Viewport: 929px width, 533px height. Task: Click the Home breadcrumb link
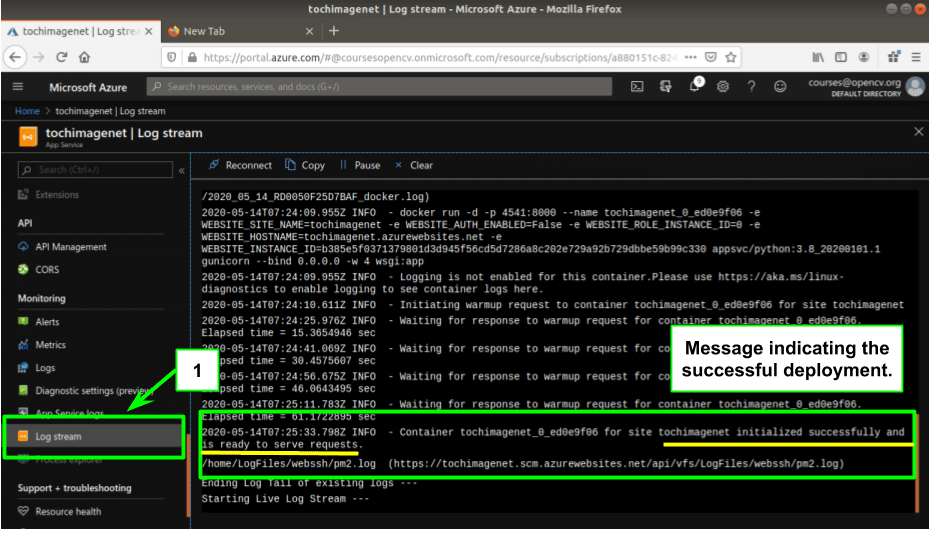click(x=27, y=111)
